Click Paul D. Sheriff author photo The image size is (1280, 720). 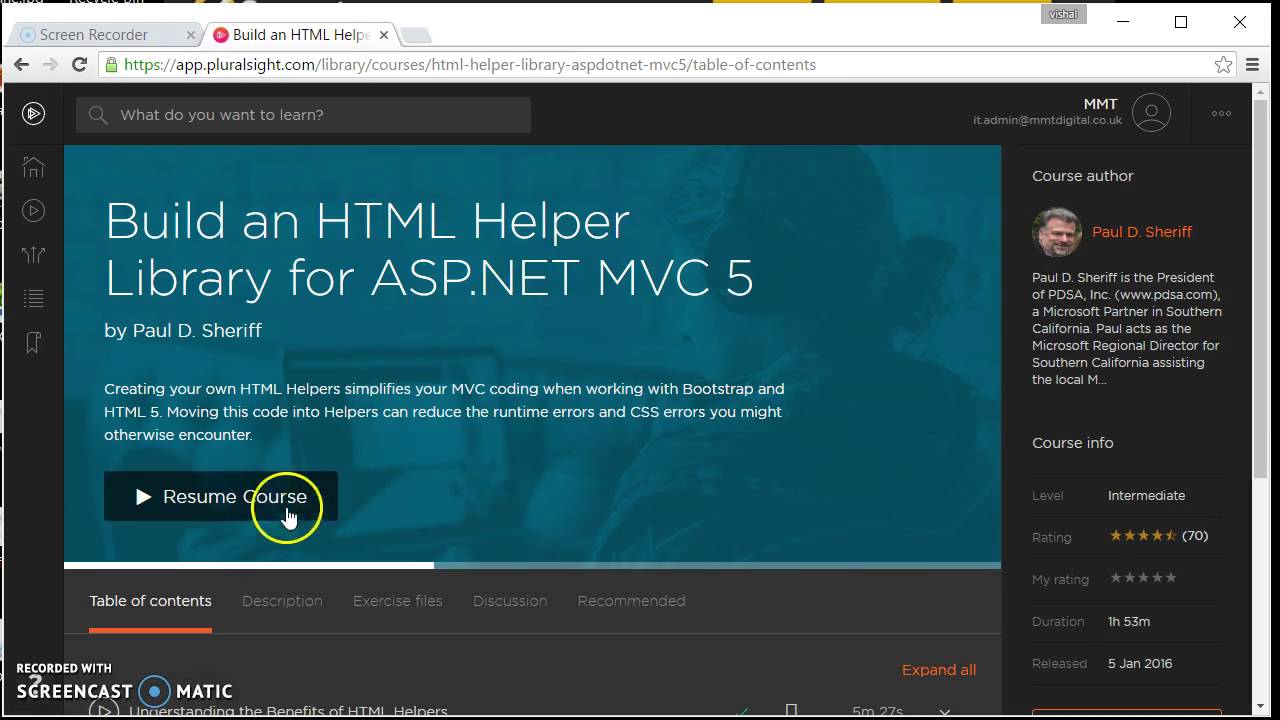pyautogui.click(x=1057, y=232)
